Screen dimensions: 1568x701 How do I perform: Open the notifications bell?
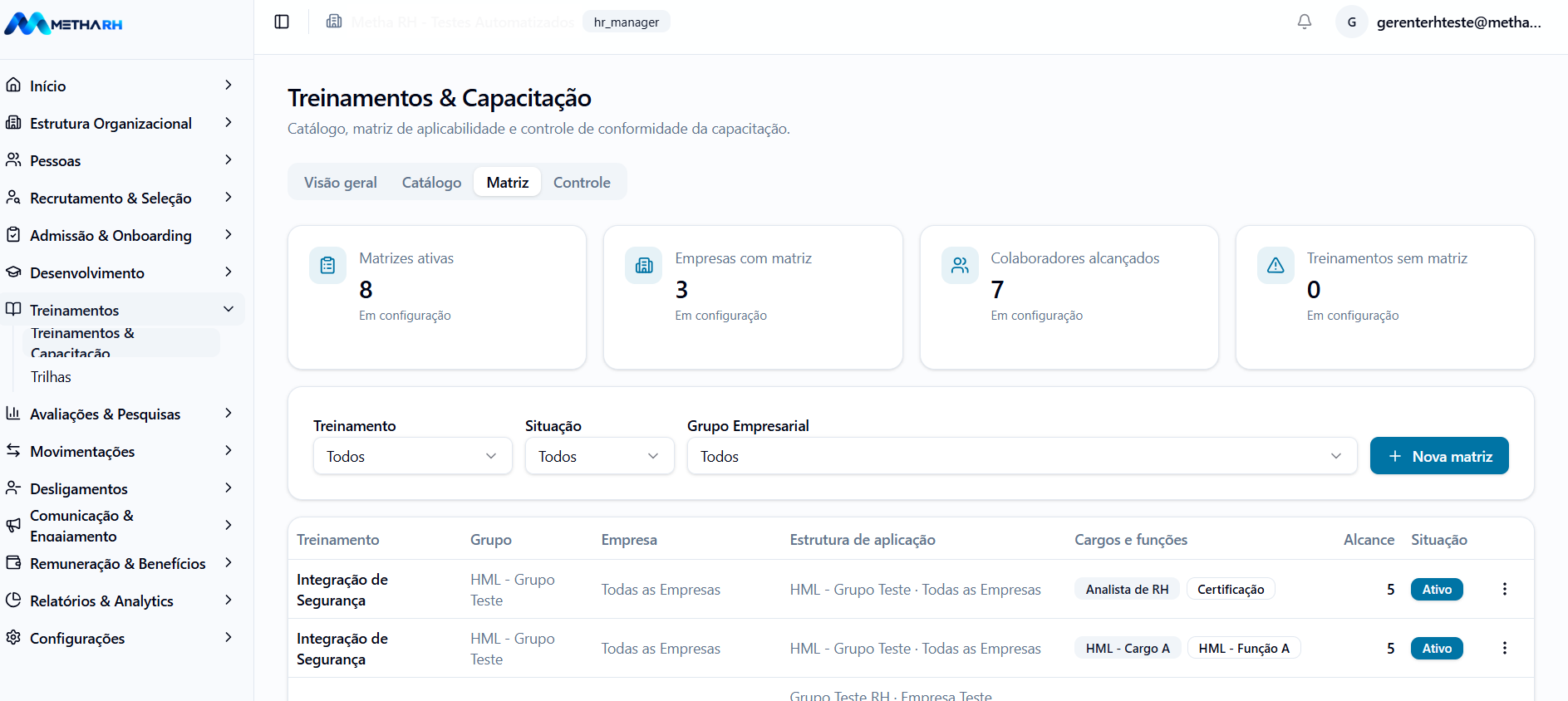click(x=1305, y=22)
